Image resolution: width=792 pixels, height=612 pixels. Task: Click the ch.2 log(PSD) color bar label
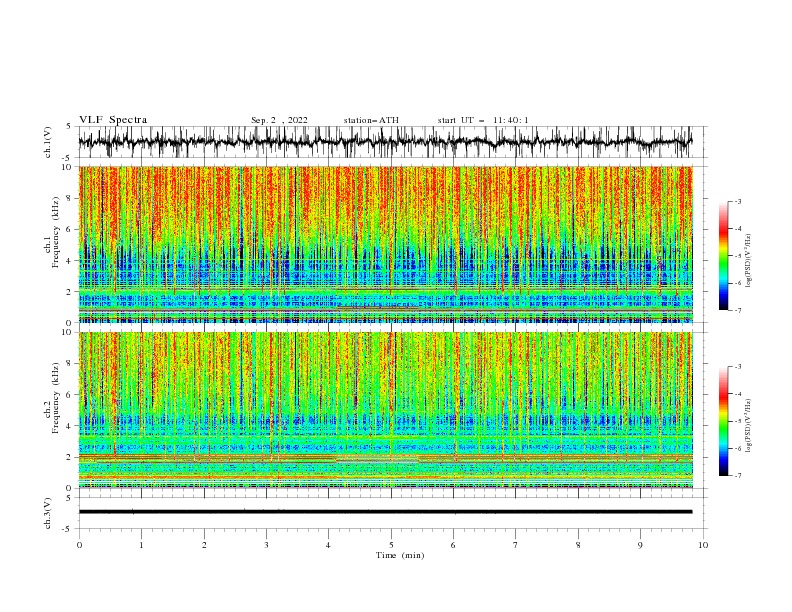[x=750, y=426]
